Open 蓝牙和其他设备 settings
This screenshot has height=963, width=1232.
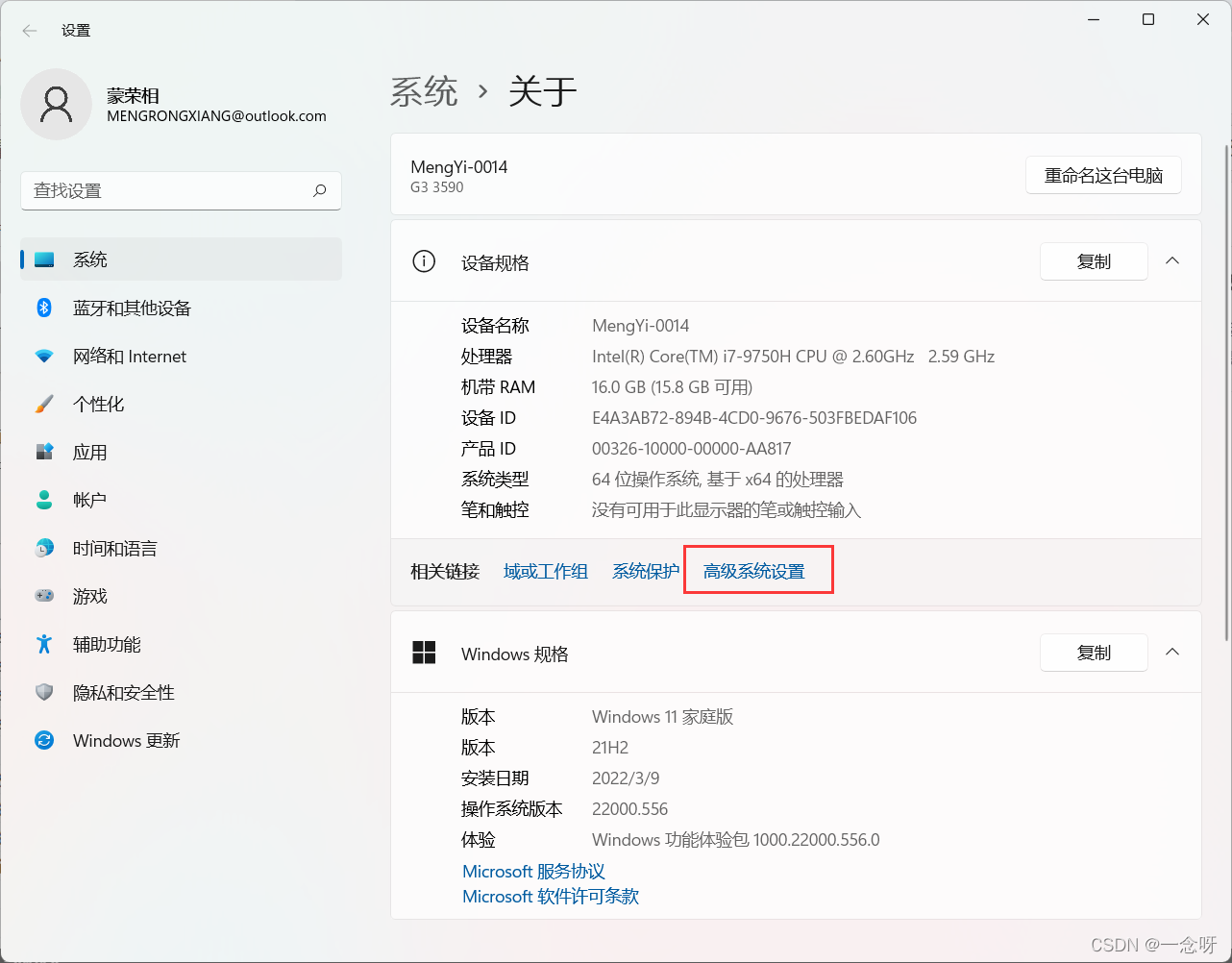(181, 308)
